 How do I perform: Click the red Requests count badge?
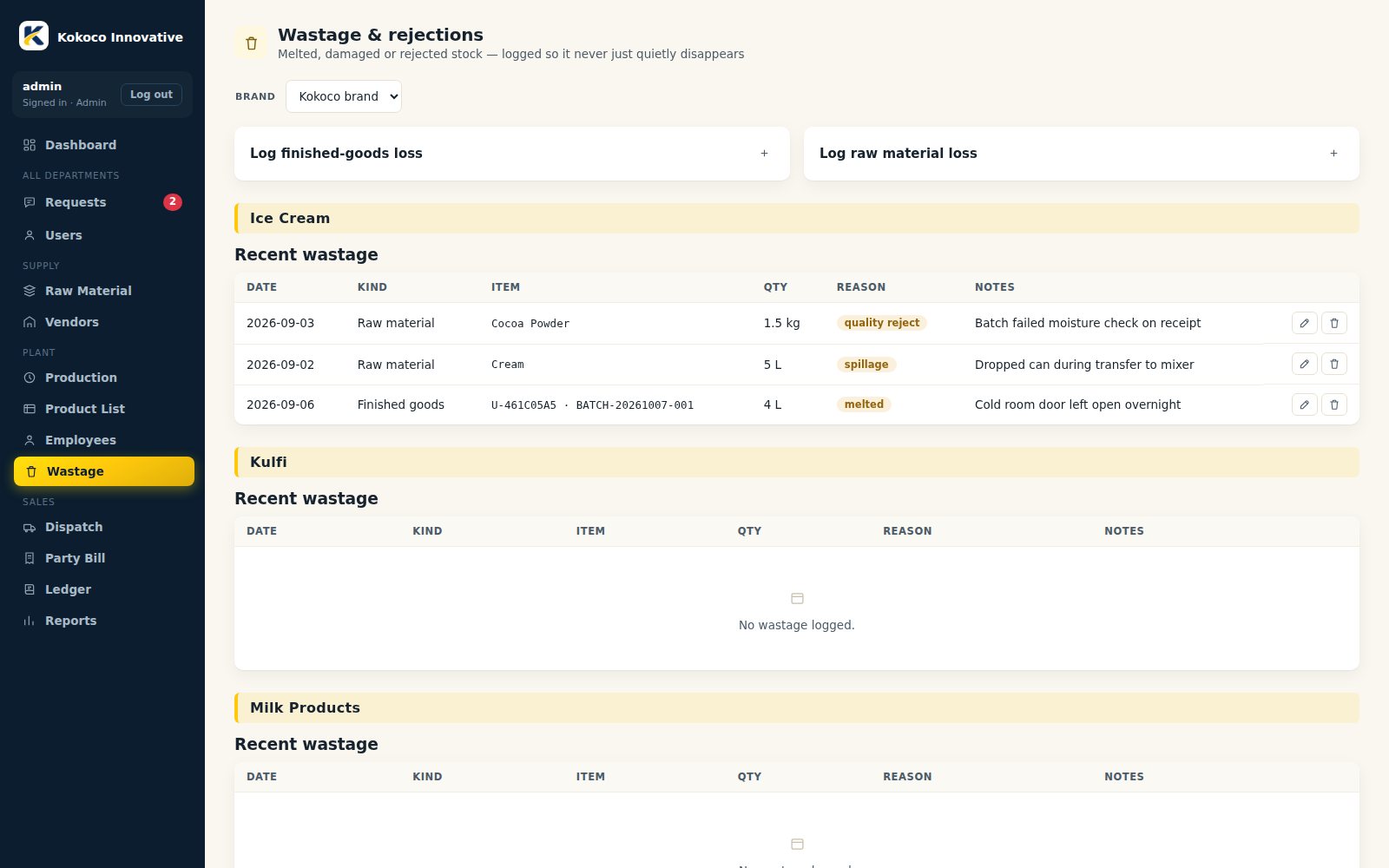pyautogui.click(x=173, y=201)
